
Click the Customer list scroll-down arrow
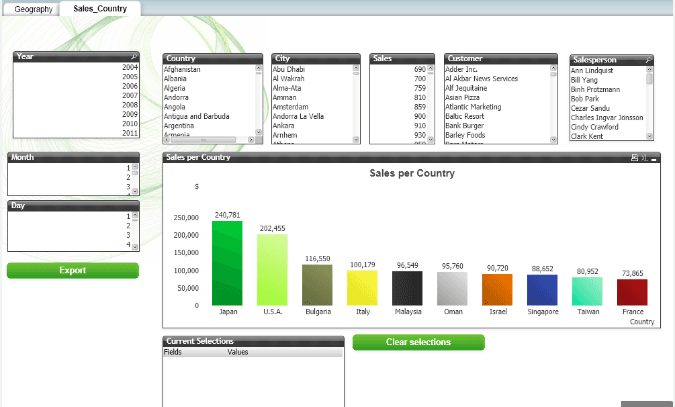coord(553,140)
